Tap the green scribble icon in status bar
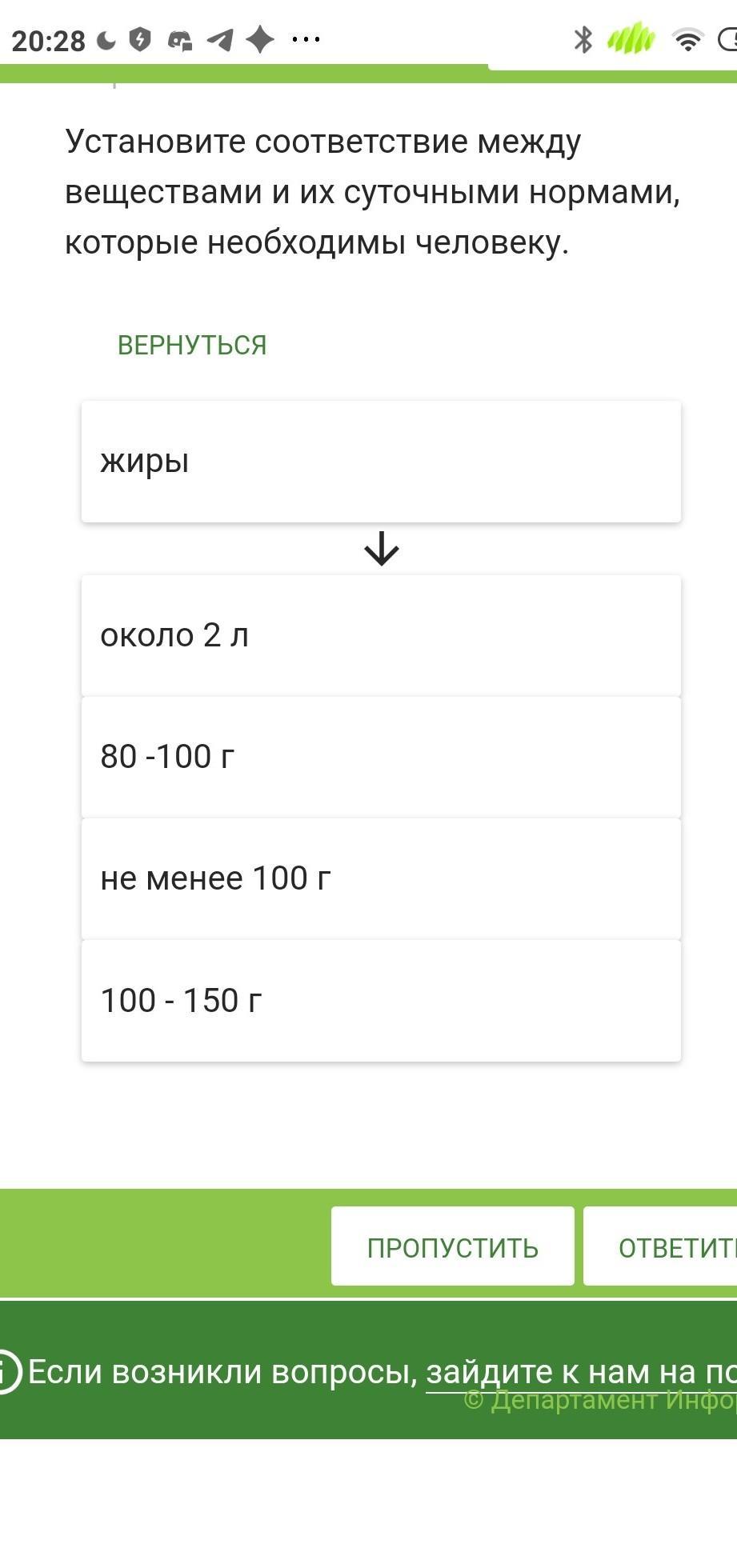Viewport: 737px width, 1568px height. [x=631, y=38]
